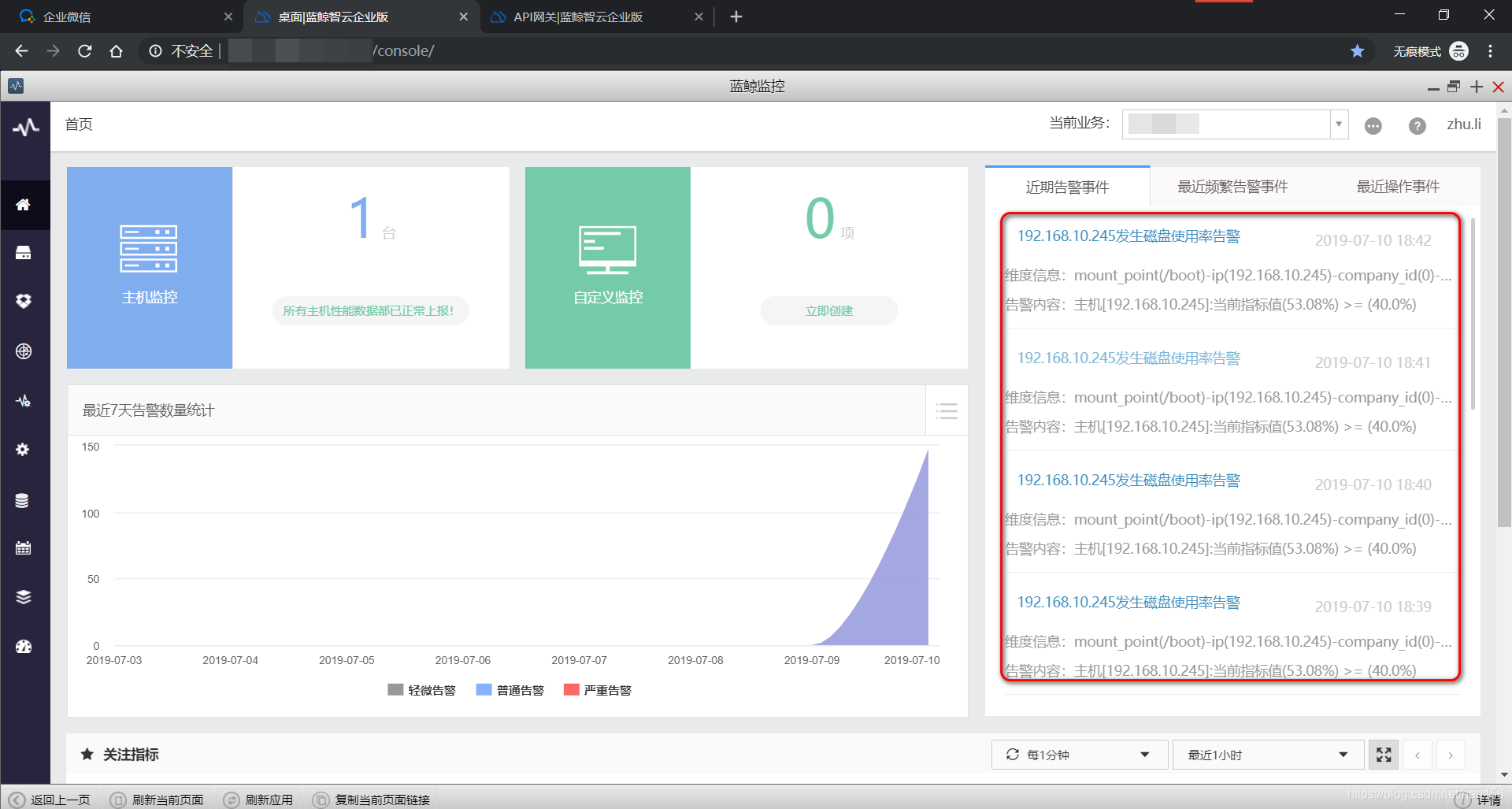Open the globe icon in sidebar
This screenshot has width=1512, height=809.
24,351
